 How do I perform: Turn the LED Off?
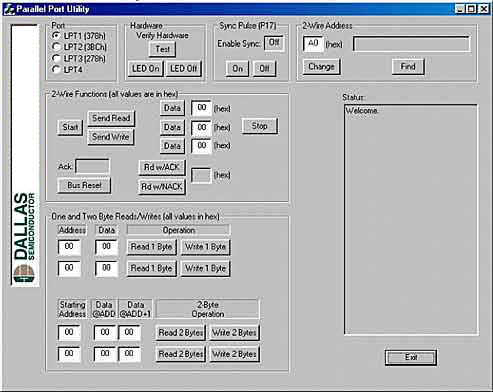tap(183, 69)
